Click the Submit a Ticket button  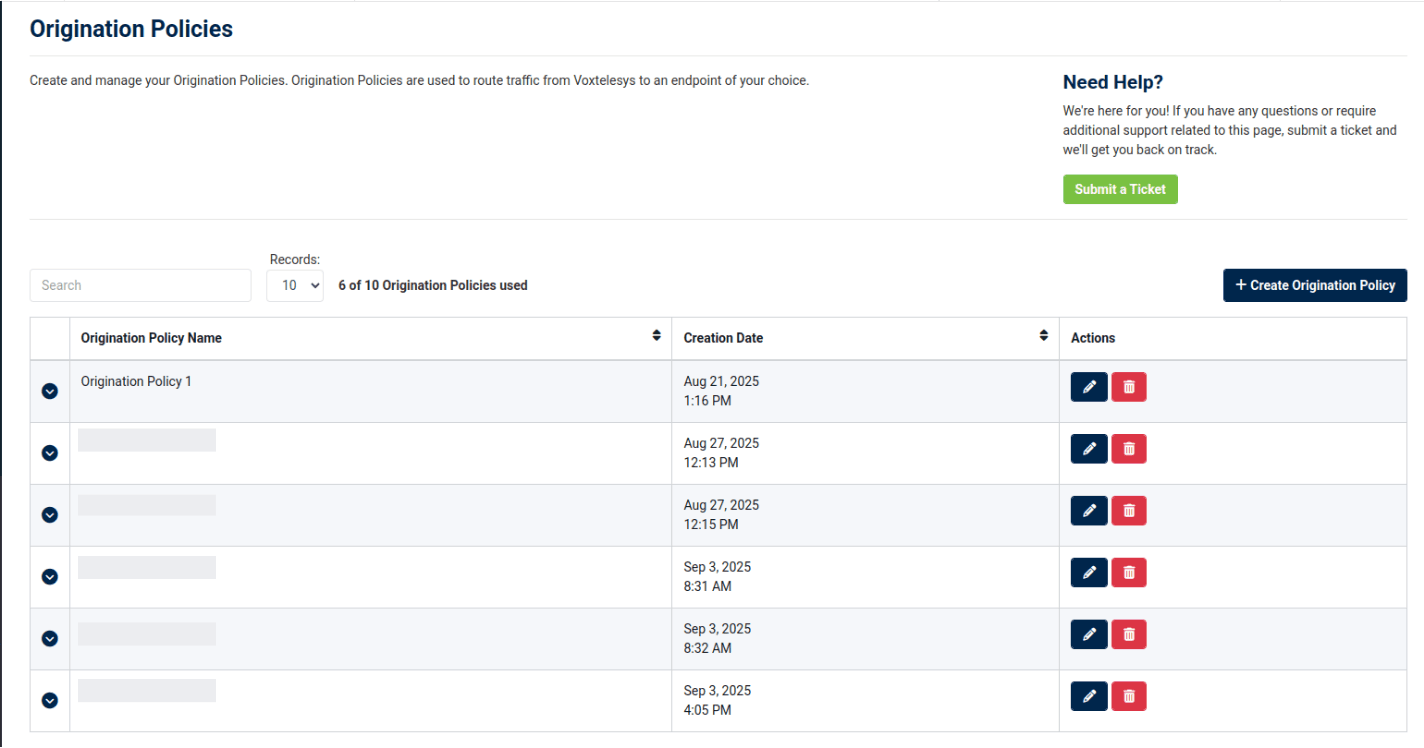point(1120,189)
